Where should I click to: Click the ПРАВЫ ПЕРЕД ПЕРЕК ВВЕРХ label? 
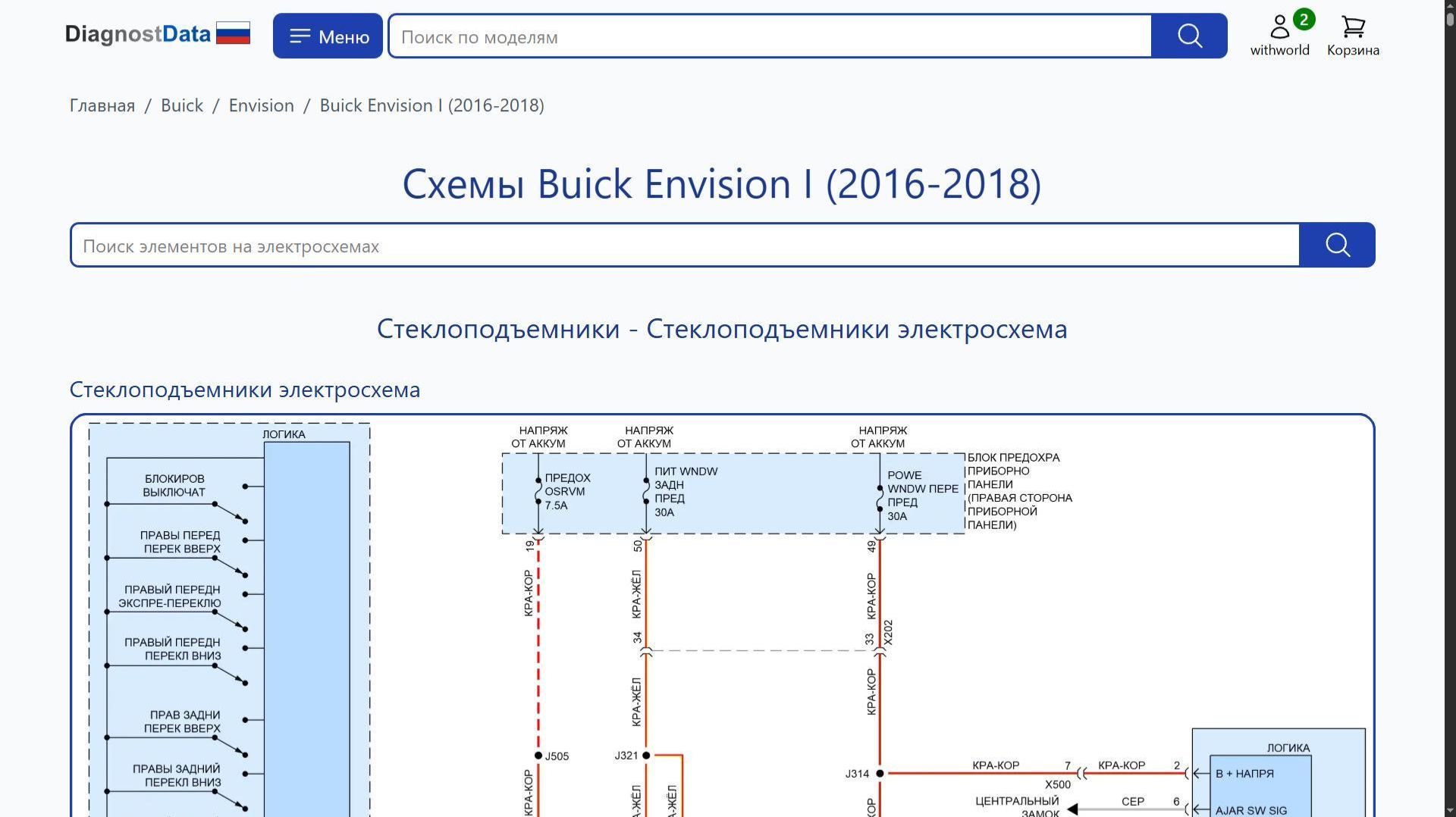coord(180,542)
